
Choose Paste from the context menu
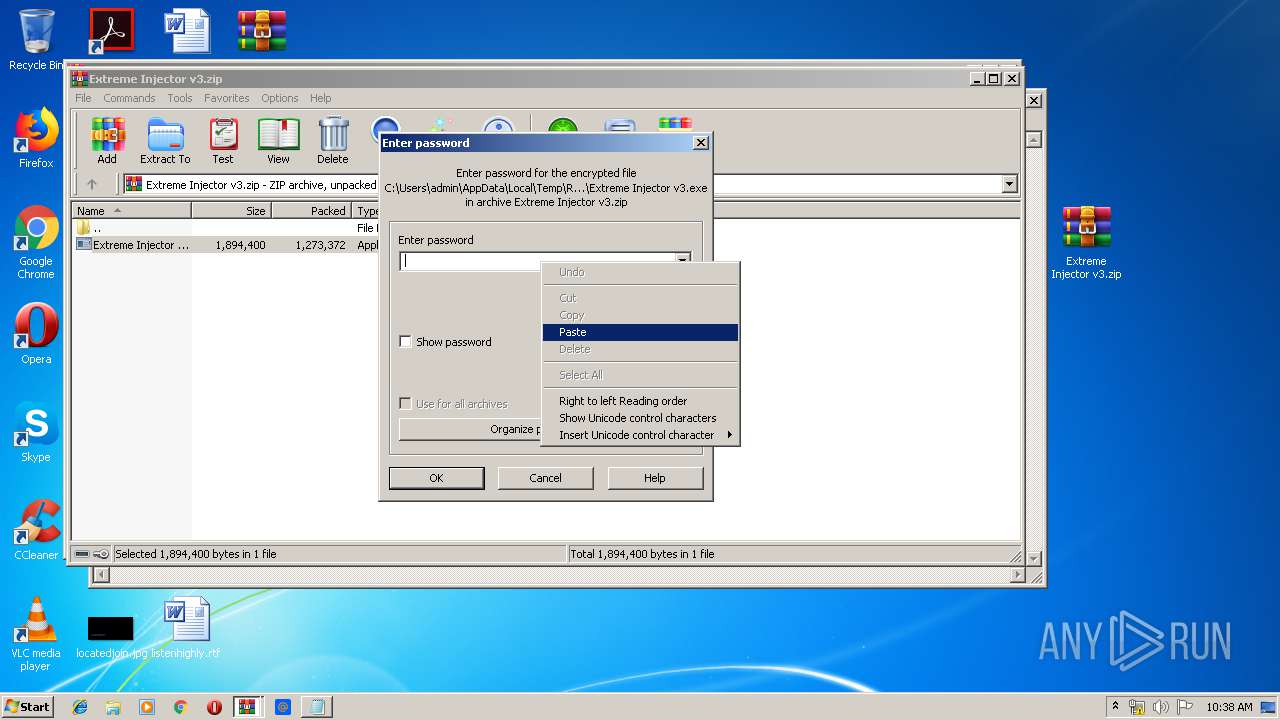pos(640,332)
